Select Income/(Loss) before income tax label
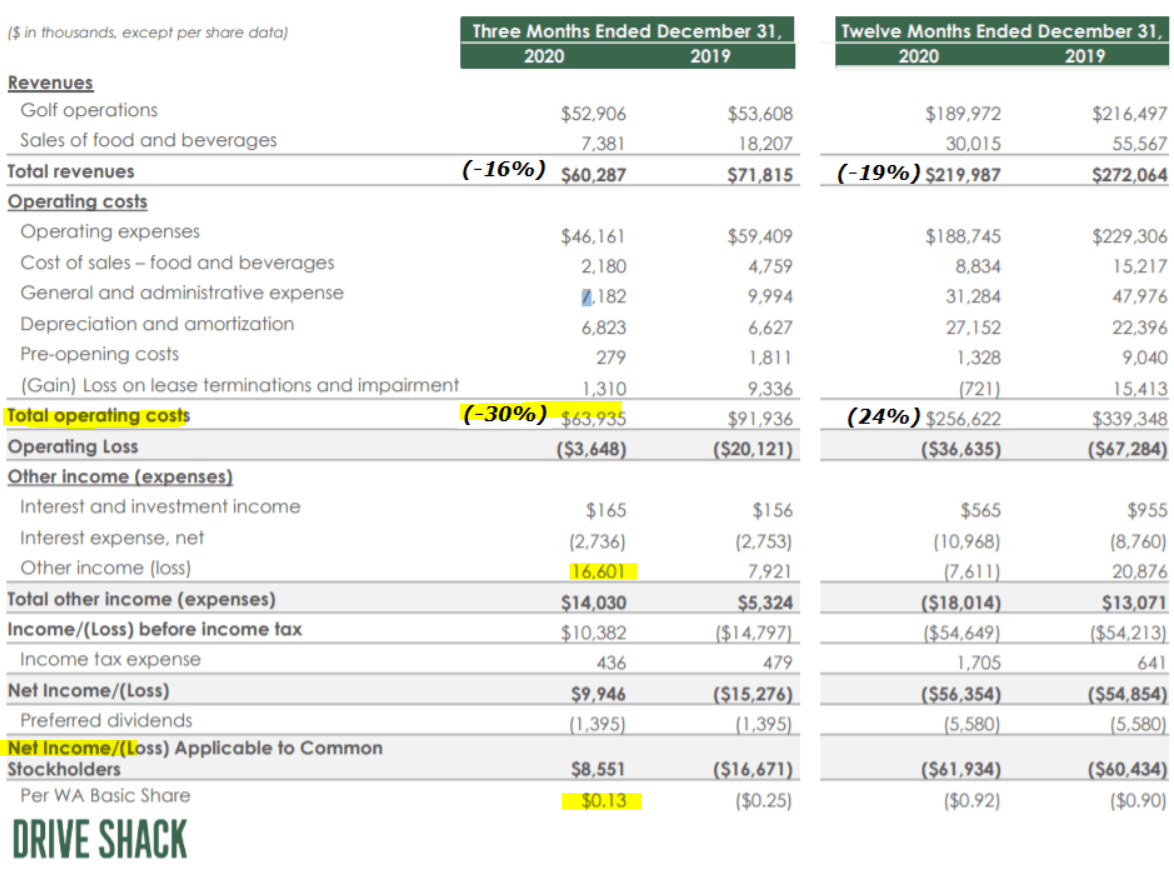Screen dimensions: 1174x871 [155, 630]
